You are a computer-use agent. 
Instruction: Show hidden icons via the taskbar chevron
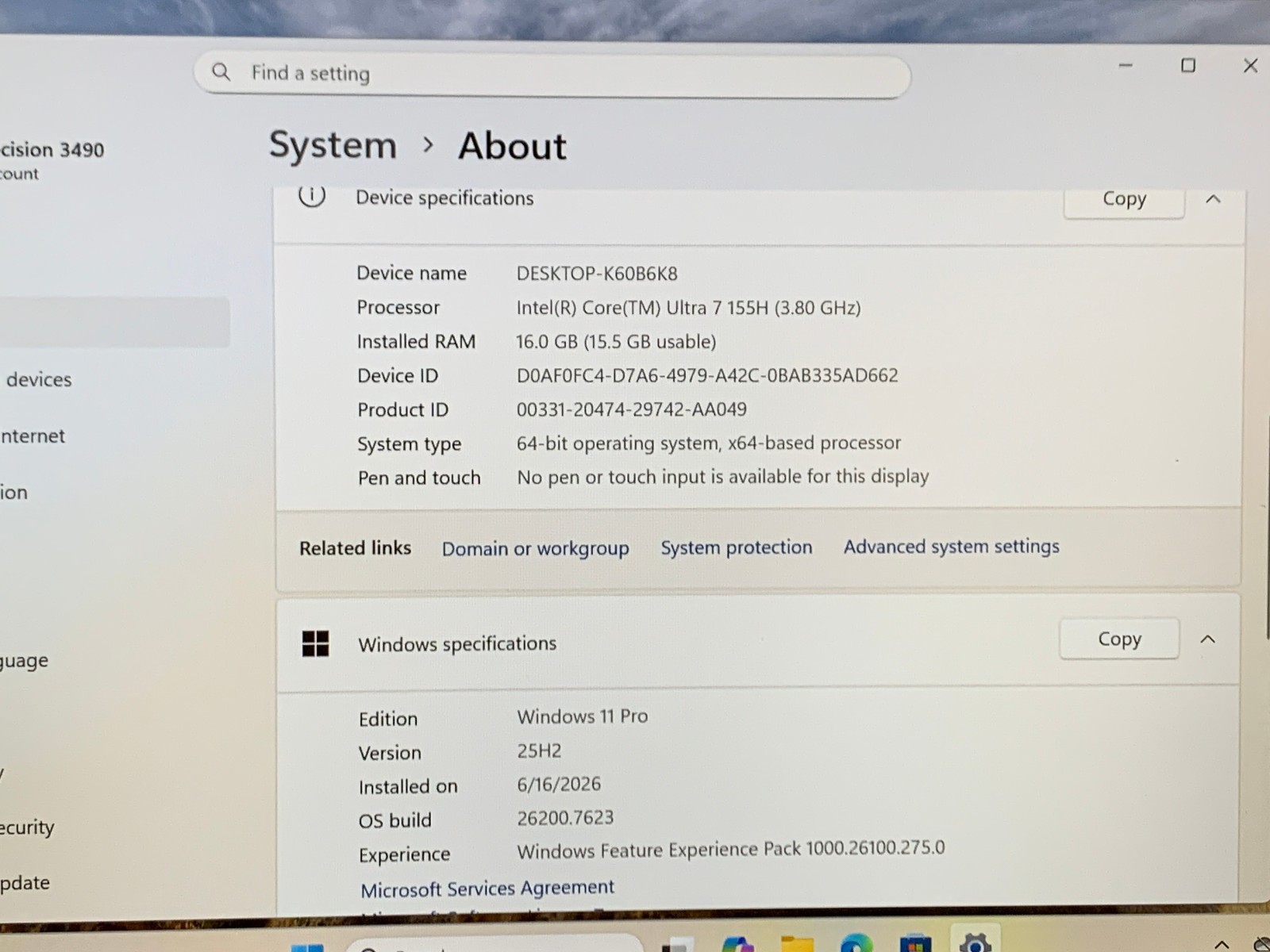point(1222,944)
